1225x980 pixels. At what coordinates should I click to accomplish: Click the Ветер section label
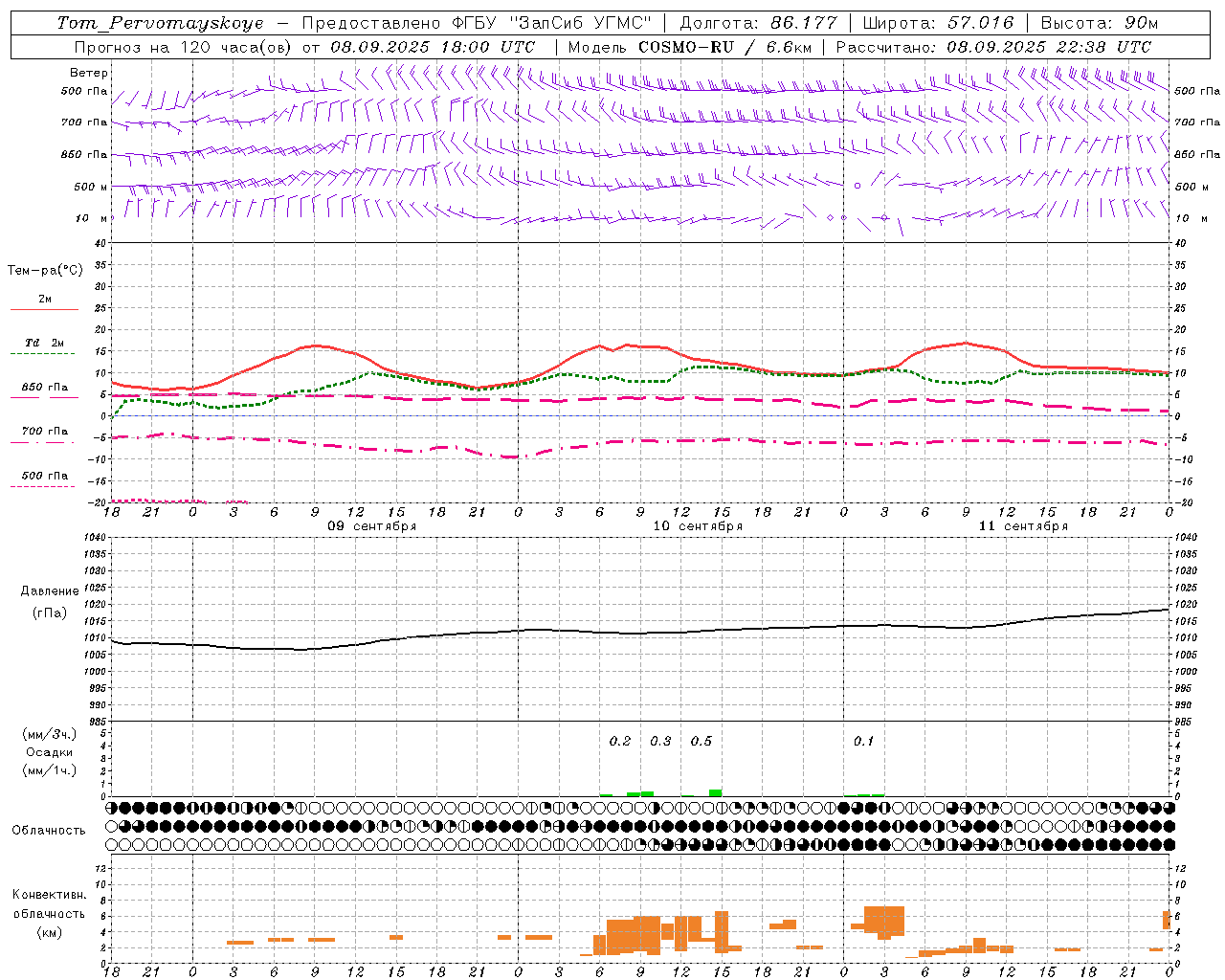pos(89,73)
